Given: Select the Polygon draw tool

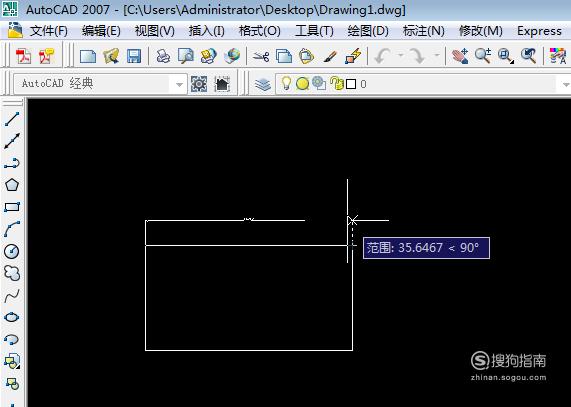Looking at the screenshot, I should point(12,185).
